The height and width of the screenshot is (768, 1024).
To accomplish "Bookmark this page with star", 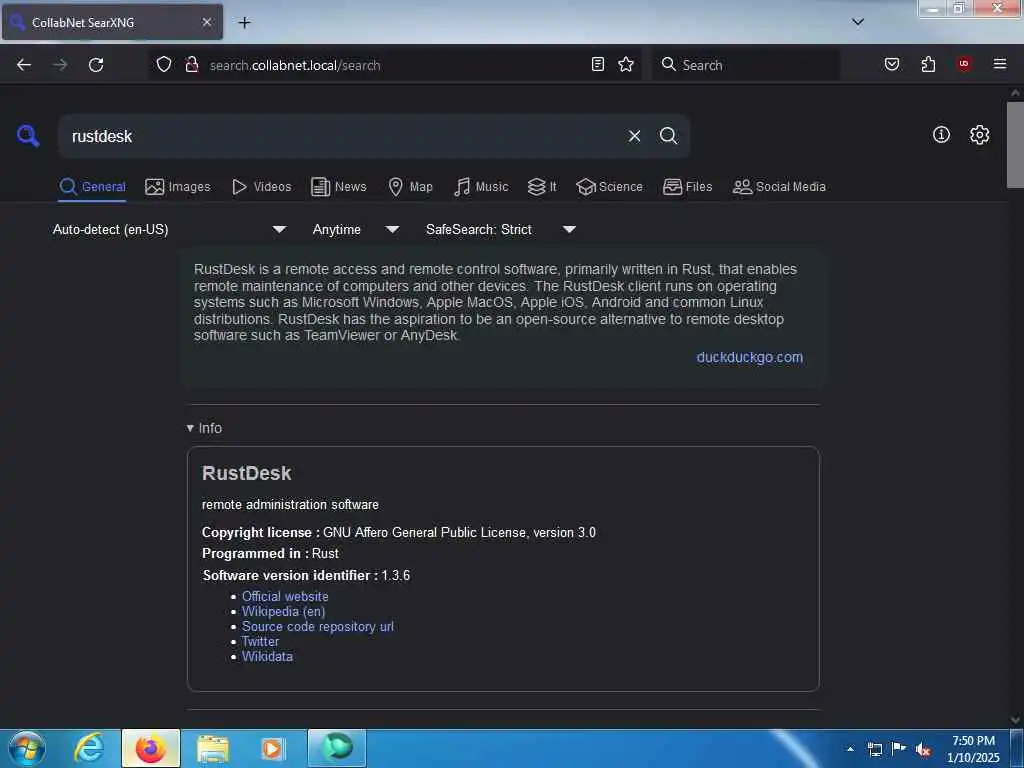I will click(626, 64).
